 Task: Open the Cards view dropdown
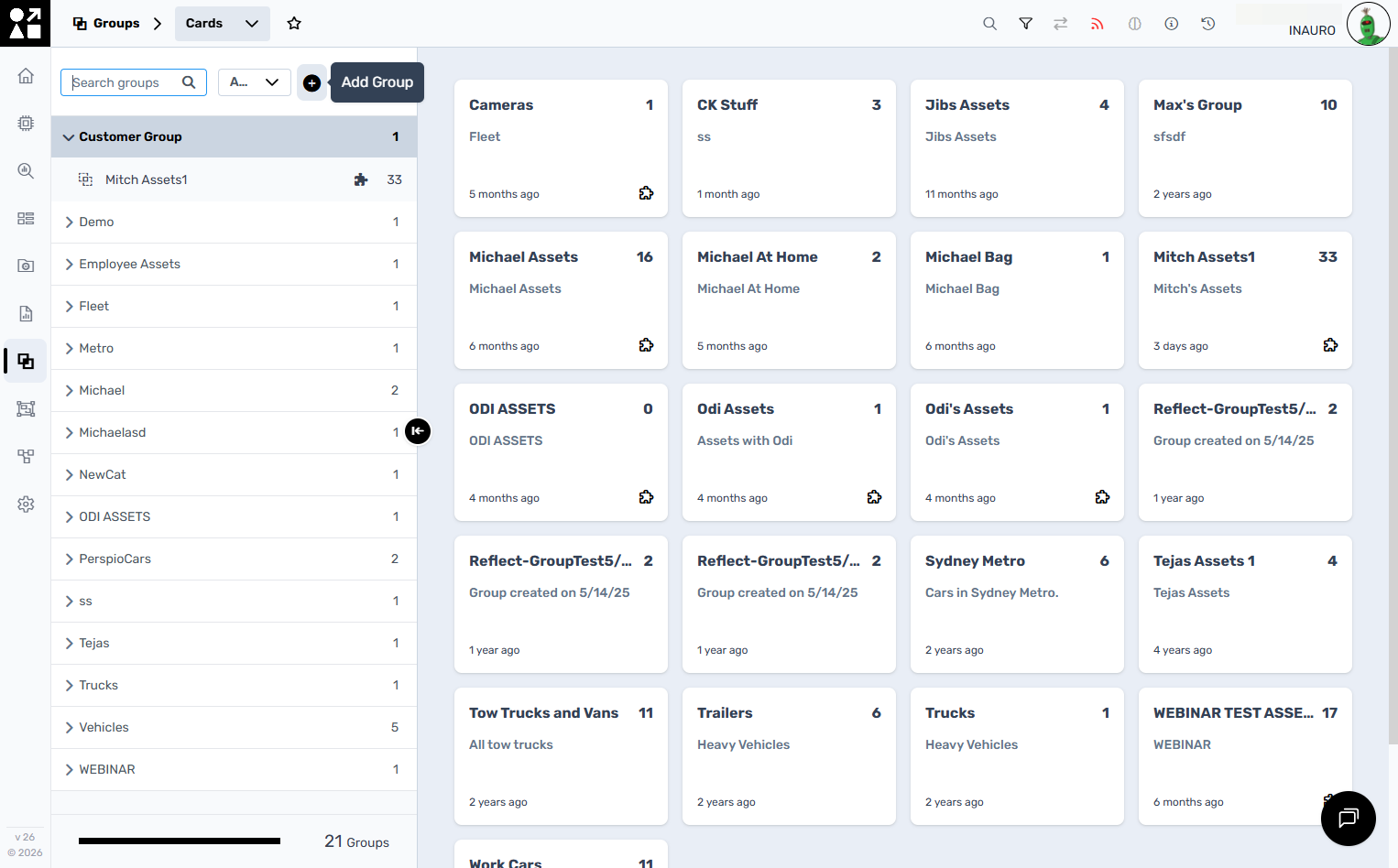click(223, 24)
